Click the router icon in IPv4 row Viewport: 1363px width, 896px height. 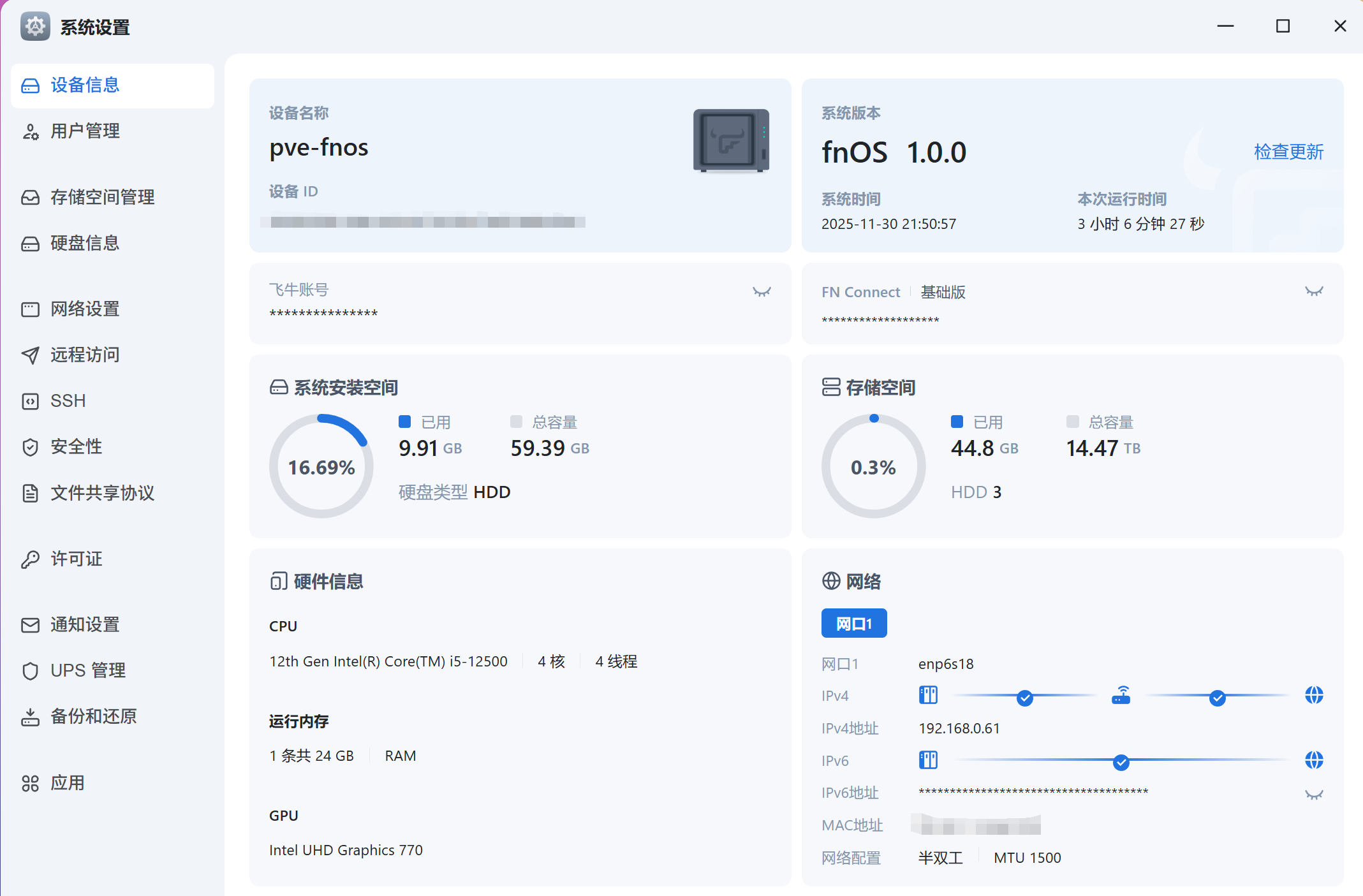tap(1121, 695)
